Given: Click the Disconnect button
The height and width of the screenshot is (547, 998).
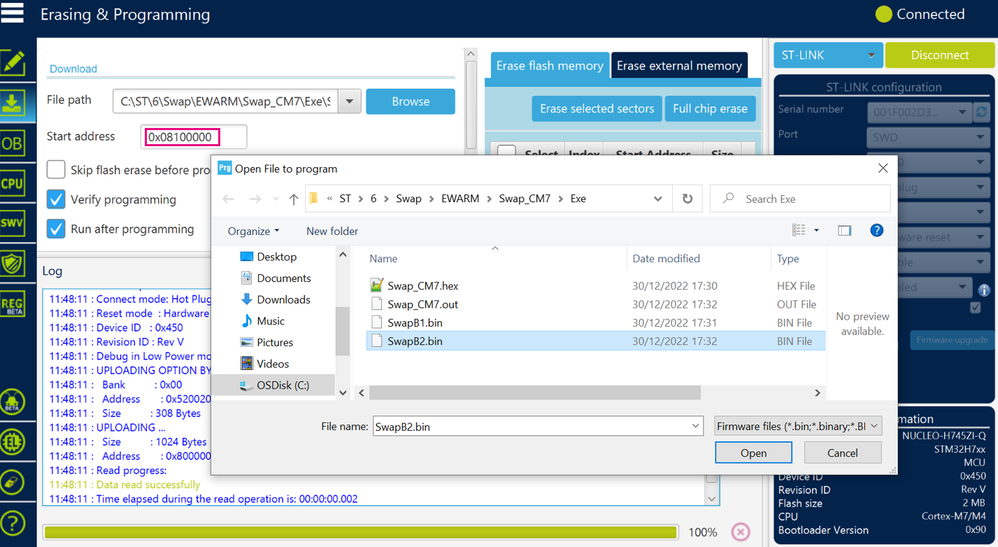Looking at the screenshot, I should click(x=939, y=55).
